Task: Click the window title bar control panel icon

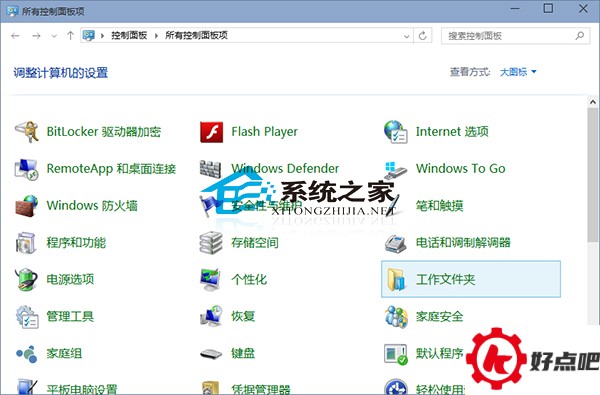Action: [12, 11]
